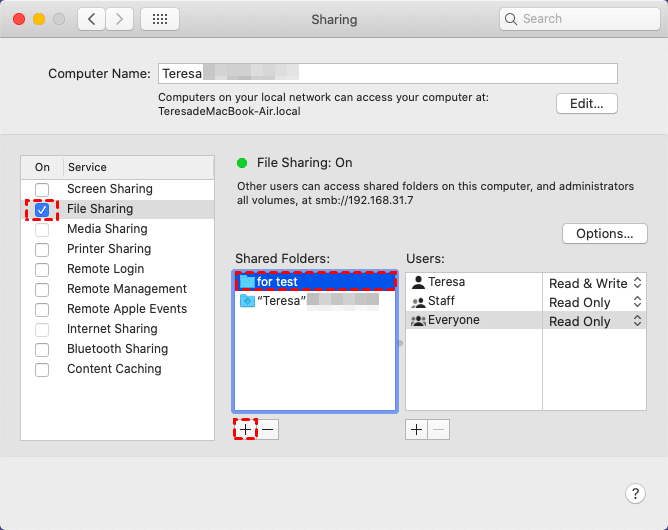Screen dimensions: 668x530
Task: Enable the Screen Sharing checkbox
Action: pyautogui.click(x=42, y=189)
